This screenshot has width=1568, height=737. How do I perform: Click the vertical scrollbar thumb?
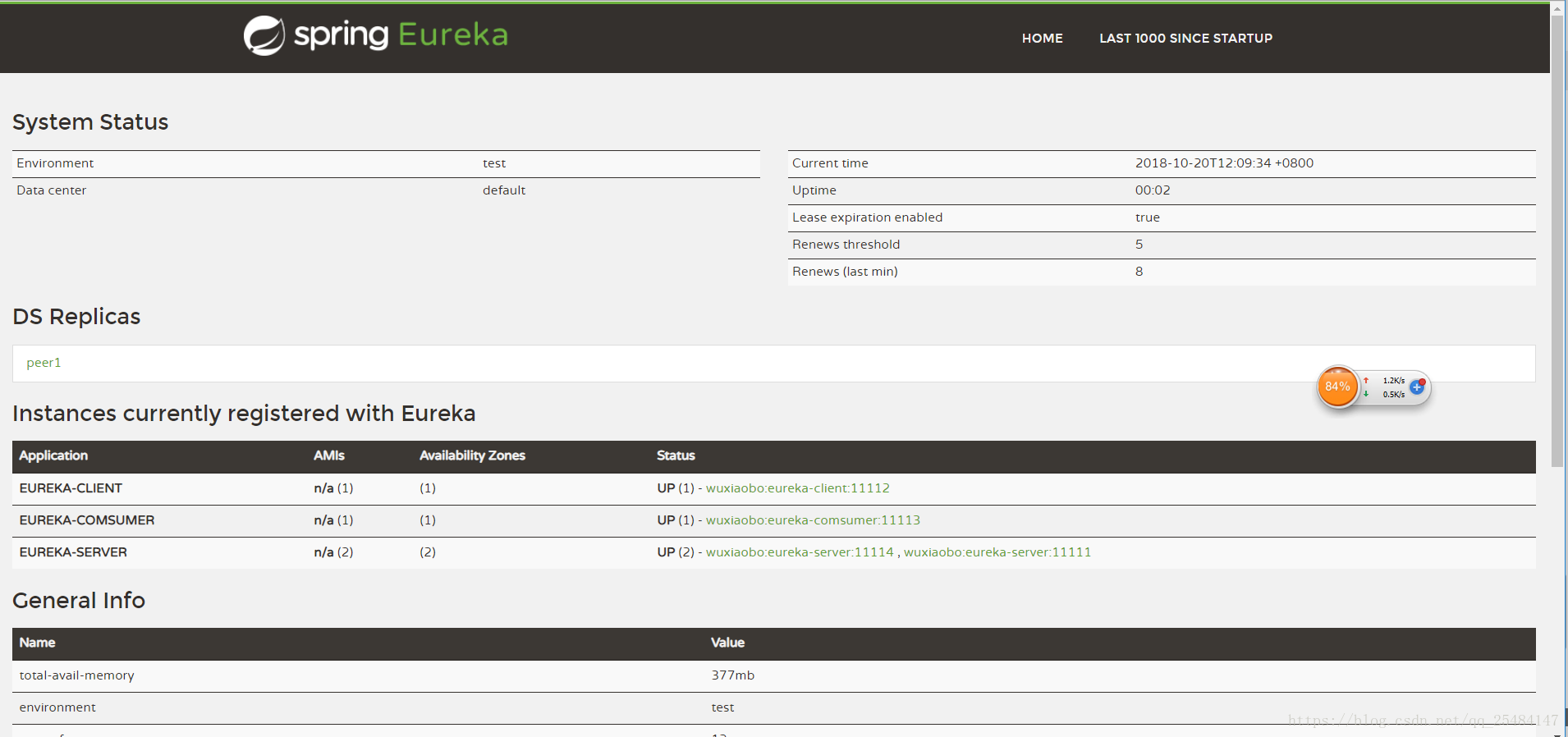tap(1557, 241)
